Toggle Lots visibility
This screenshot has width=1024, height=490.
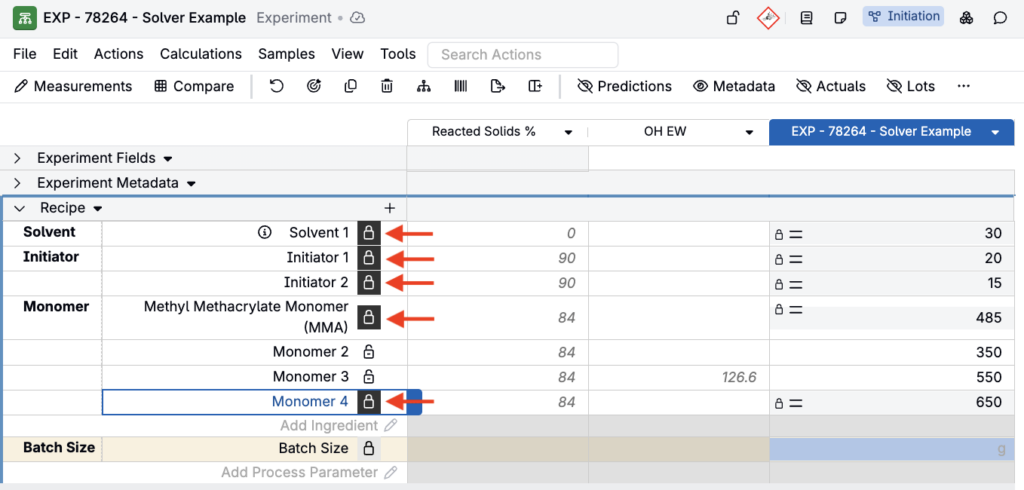[x=910, y=86]
